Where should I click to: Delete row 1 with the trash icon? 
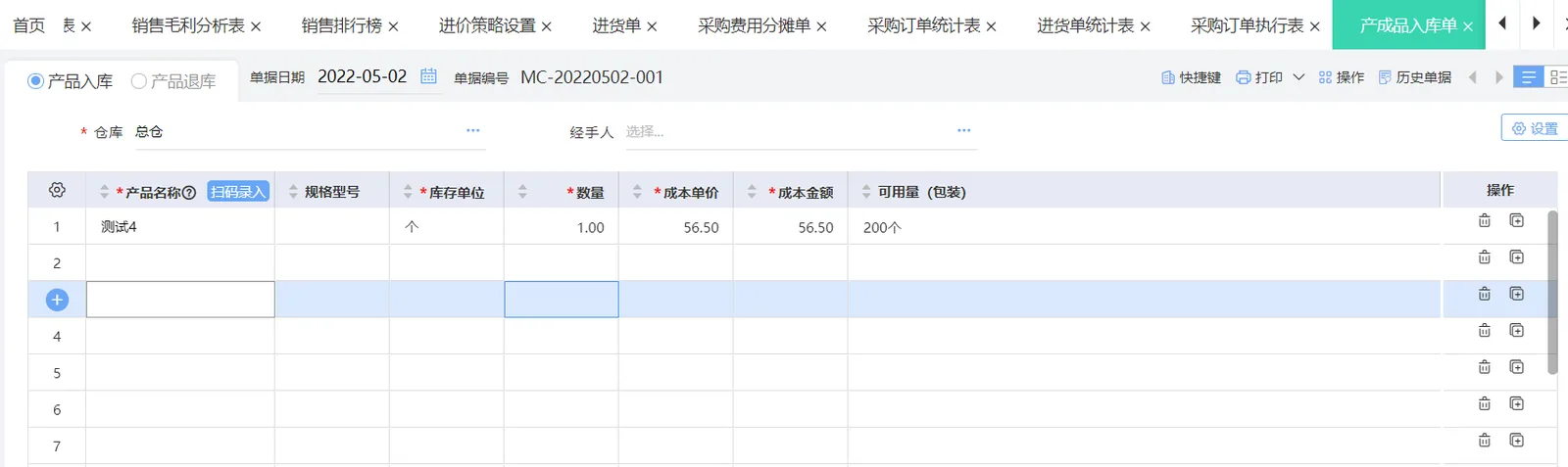coord(1484,220)
